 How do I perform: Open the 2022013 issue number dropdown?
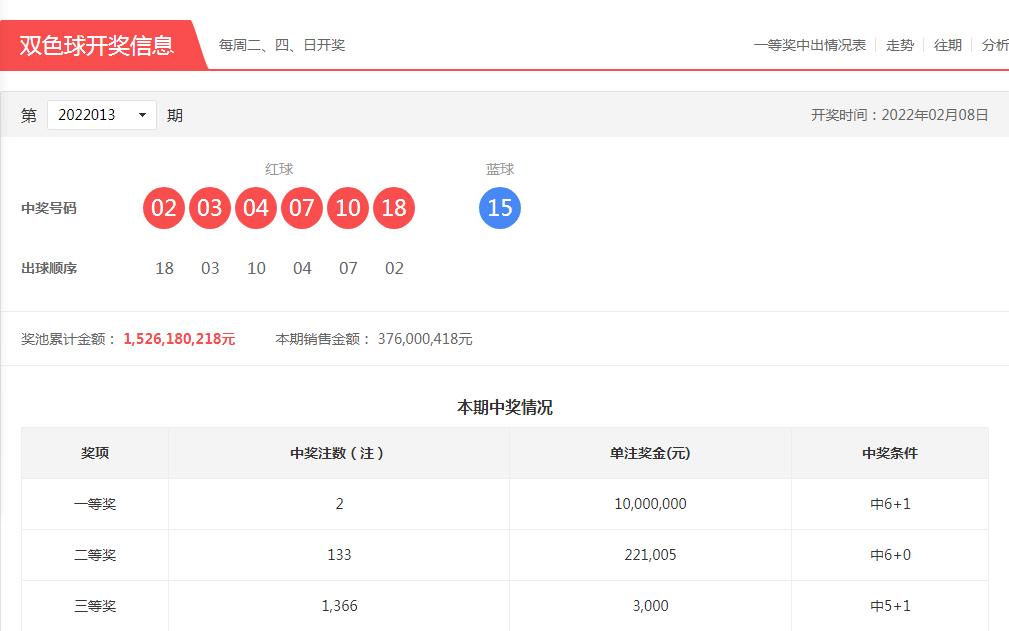coord(102,115)
